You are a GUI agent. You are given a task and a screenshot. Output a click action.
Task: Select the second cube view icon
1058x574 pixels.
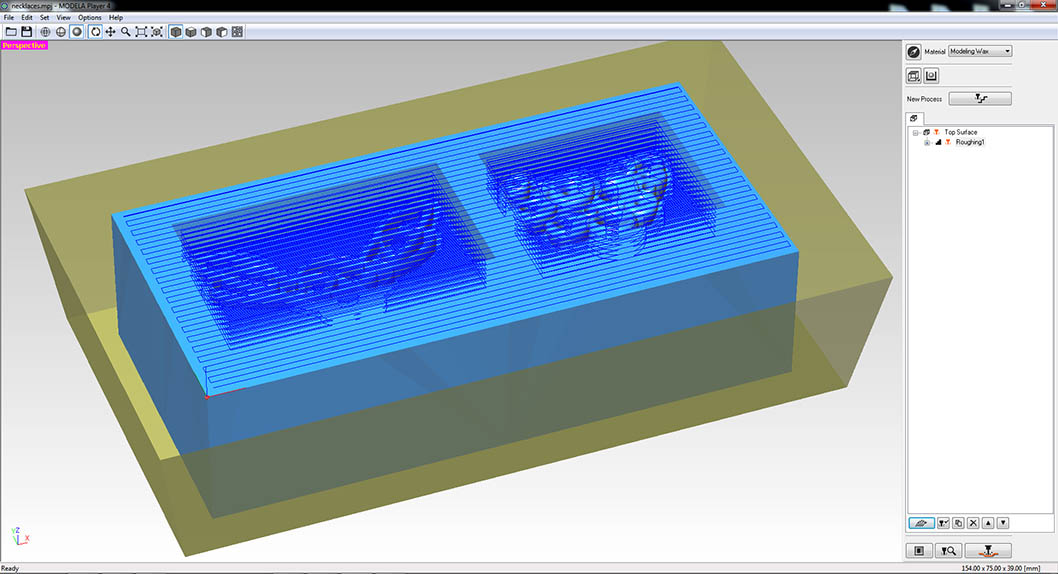click(191, 32)
